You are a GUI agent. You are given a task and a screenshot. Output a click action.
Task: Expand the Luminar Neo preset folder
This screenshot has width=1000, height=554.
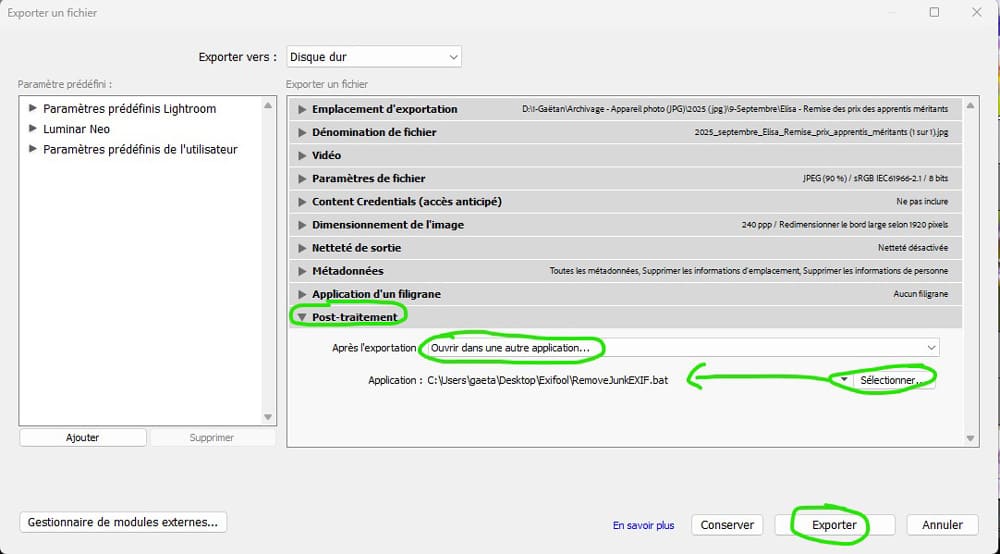[x=33, y=129]
